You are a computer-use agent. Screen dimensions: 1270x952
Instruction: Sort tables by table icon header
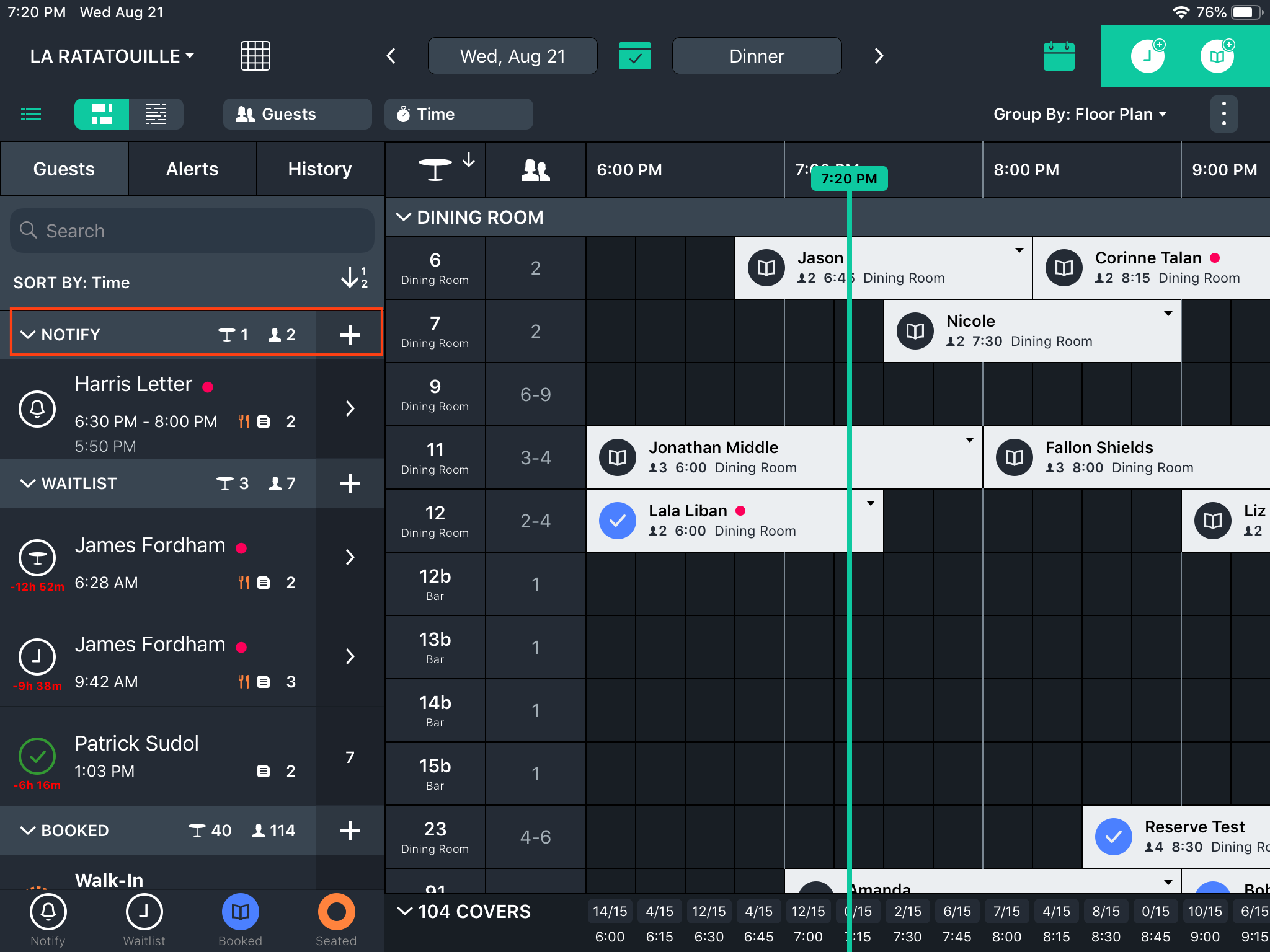[435, 169]
